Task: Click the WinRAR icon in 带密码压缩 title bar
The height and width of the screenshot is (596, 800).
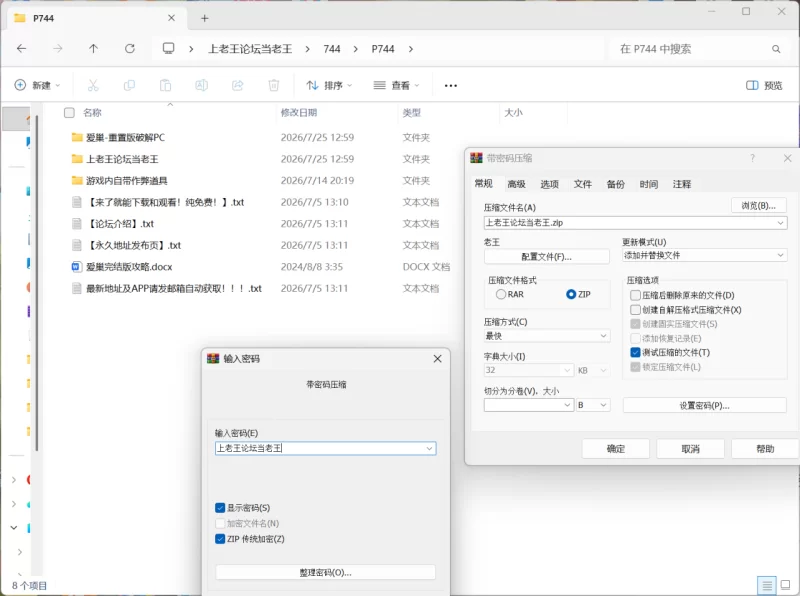Action: pos(476,158)
